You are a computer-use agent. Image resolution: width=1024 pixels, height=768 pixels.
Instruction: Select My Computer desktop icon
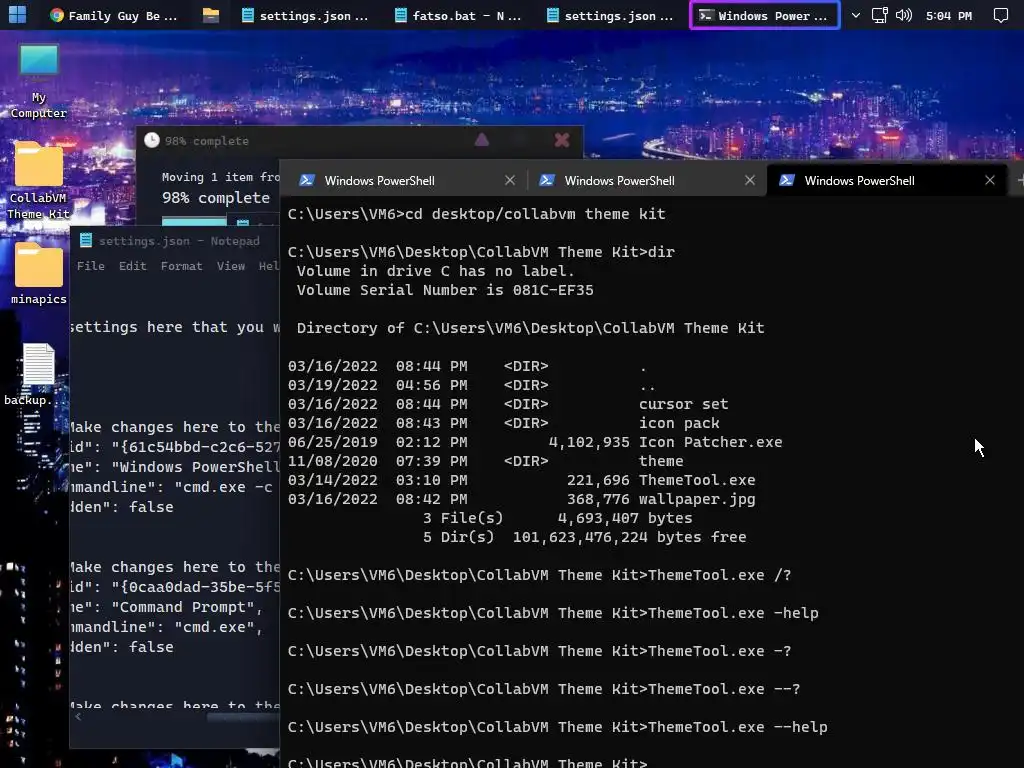coord(39,82)
